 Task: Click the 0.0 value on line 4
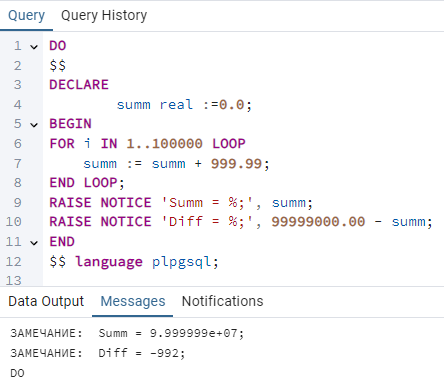pyautogui.click(x=232, y=105)
